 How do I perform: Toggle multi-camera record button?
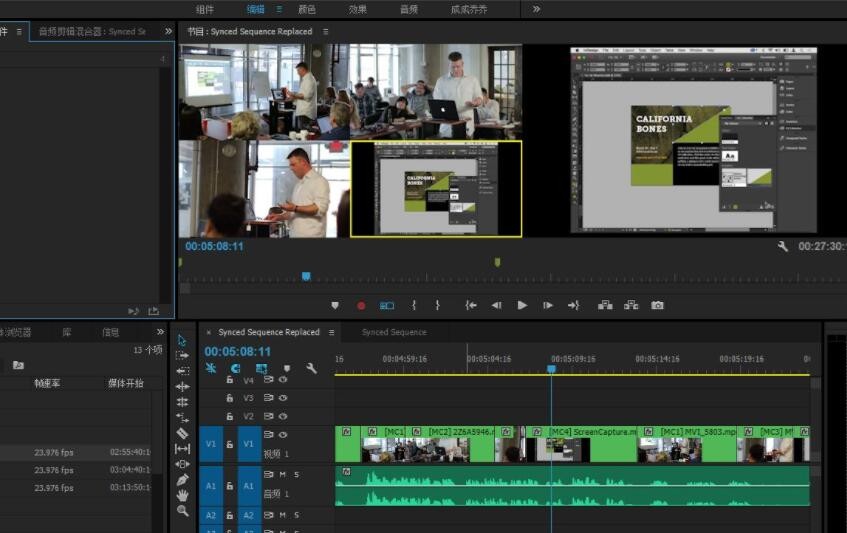(x=361, y=305)
